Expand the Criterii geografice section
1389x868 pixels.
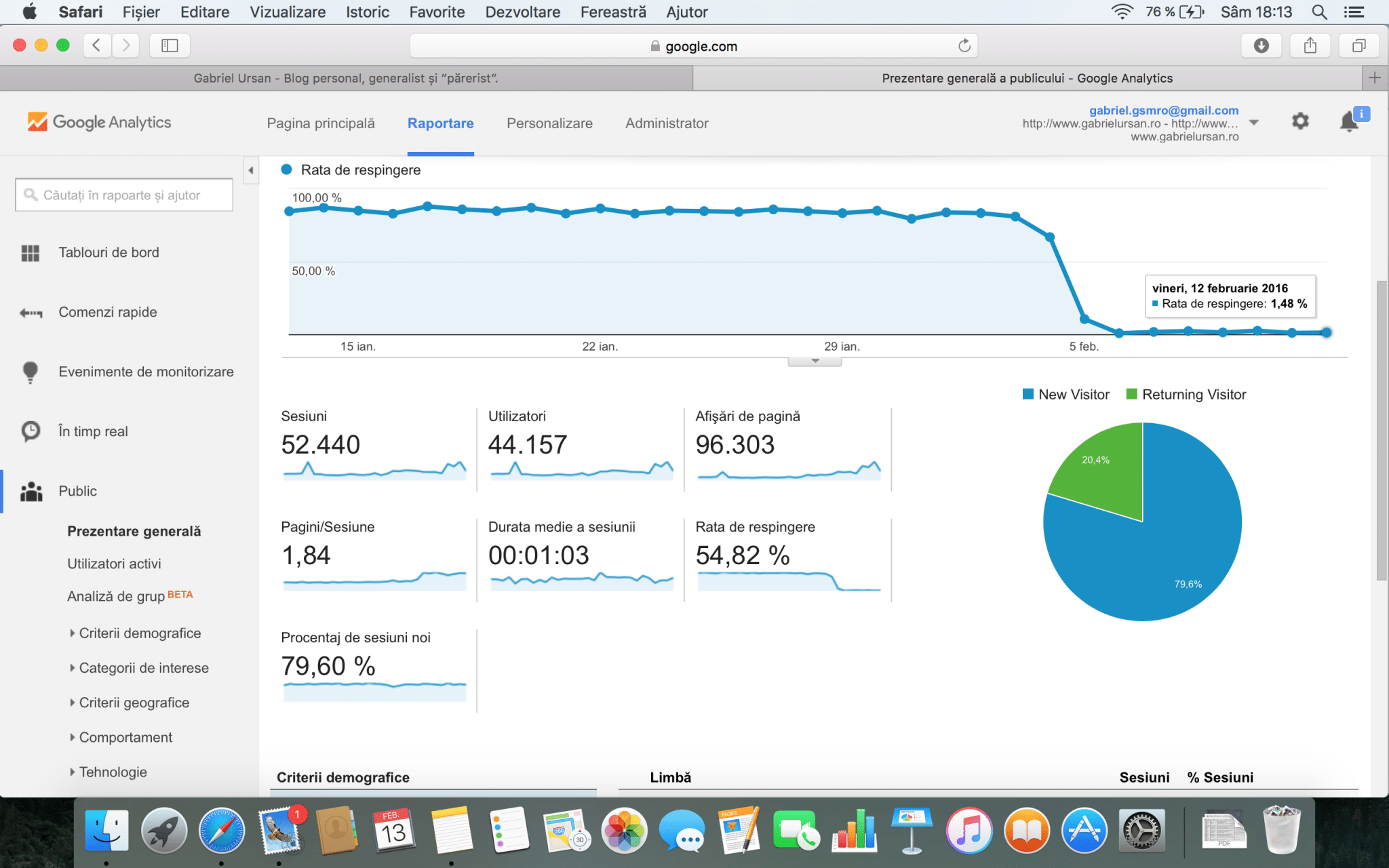(x=129, y=703)
